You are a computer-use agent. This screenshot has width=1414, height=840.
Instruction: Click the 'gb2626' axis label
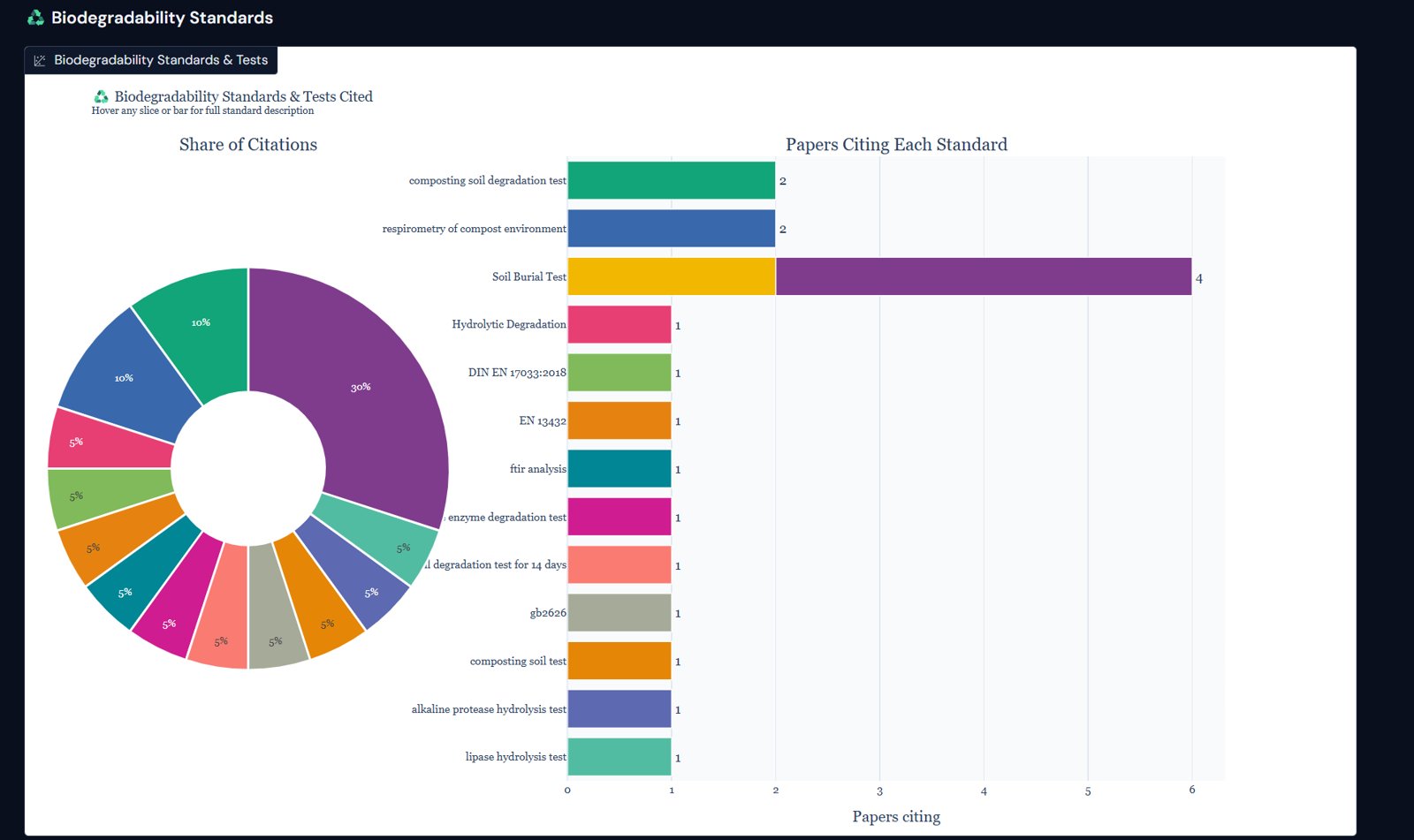[x=548, y=613]
